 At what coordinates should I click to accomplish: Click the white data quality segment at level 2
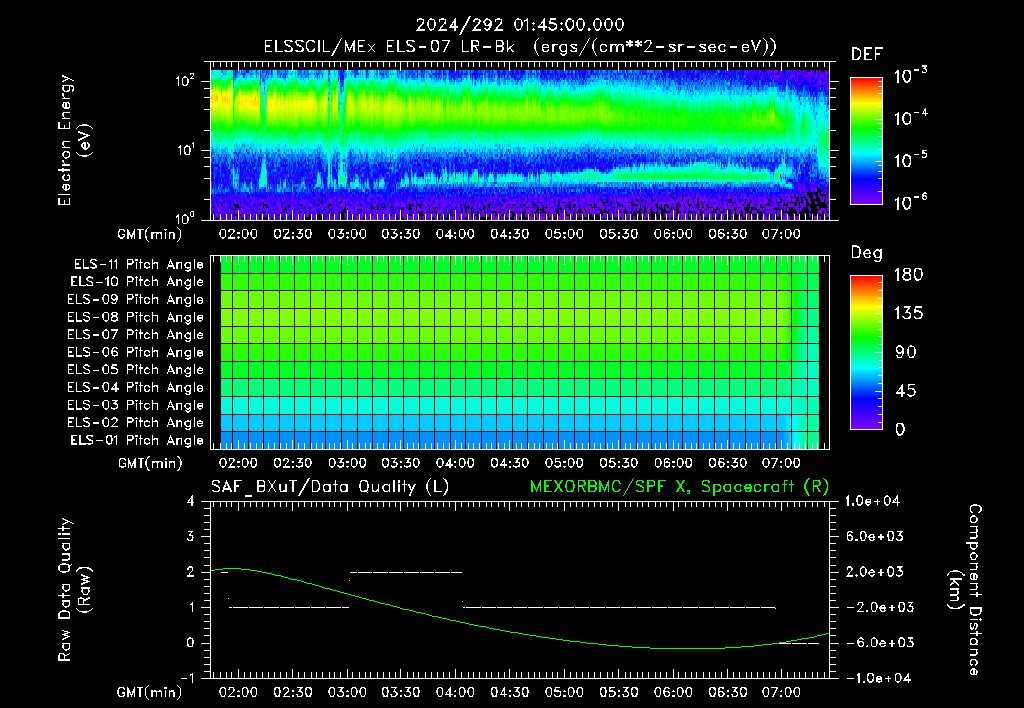(x=406, y=572)
